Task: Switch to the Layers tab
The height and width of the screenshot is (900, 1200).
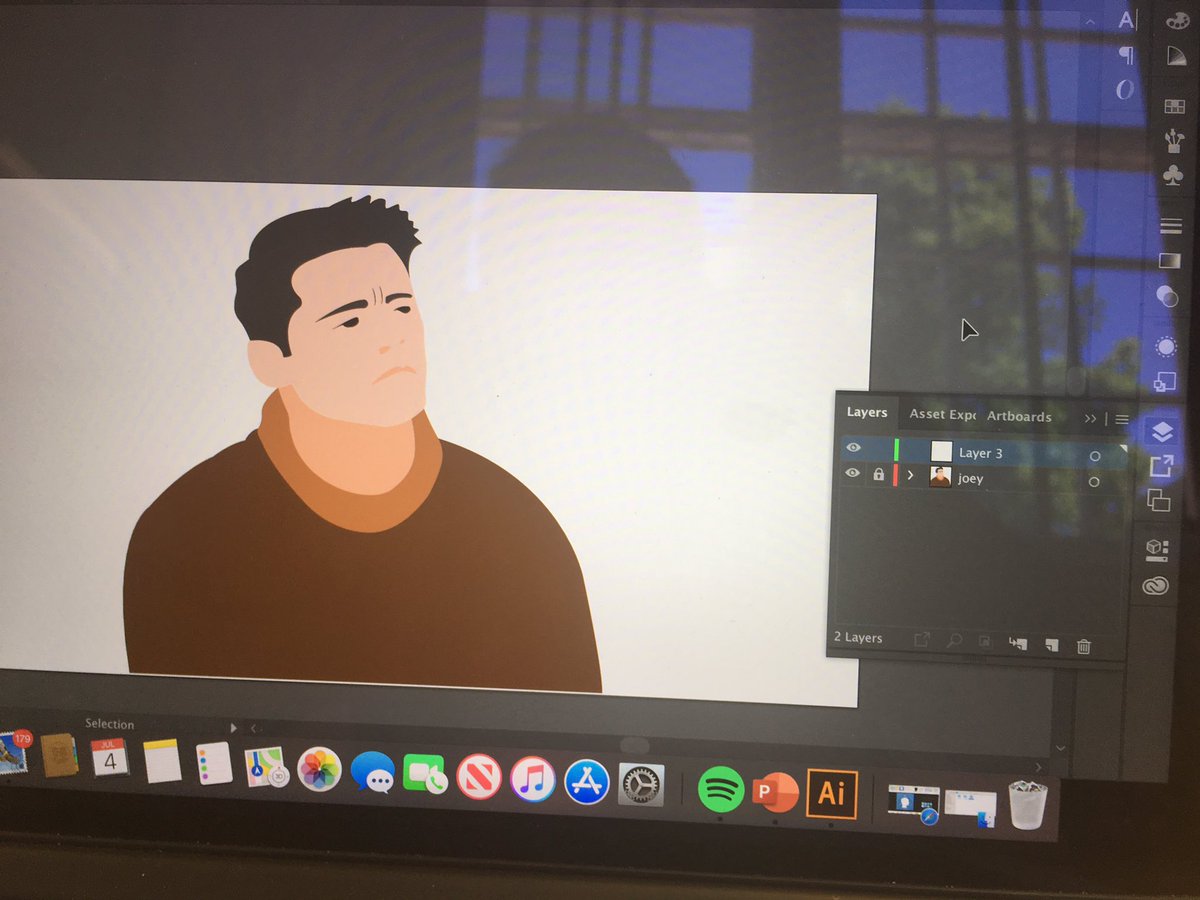Action: [x=867, y=412]
